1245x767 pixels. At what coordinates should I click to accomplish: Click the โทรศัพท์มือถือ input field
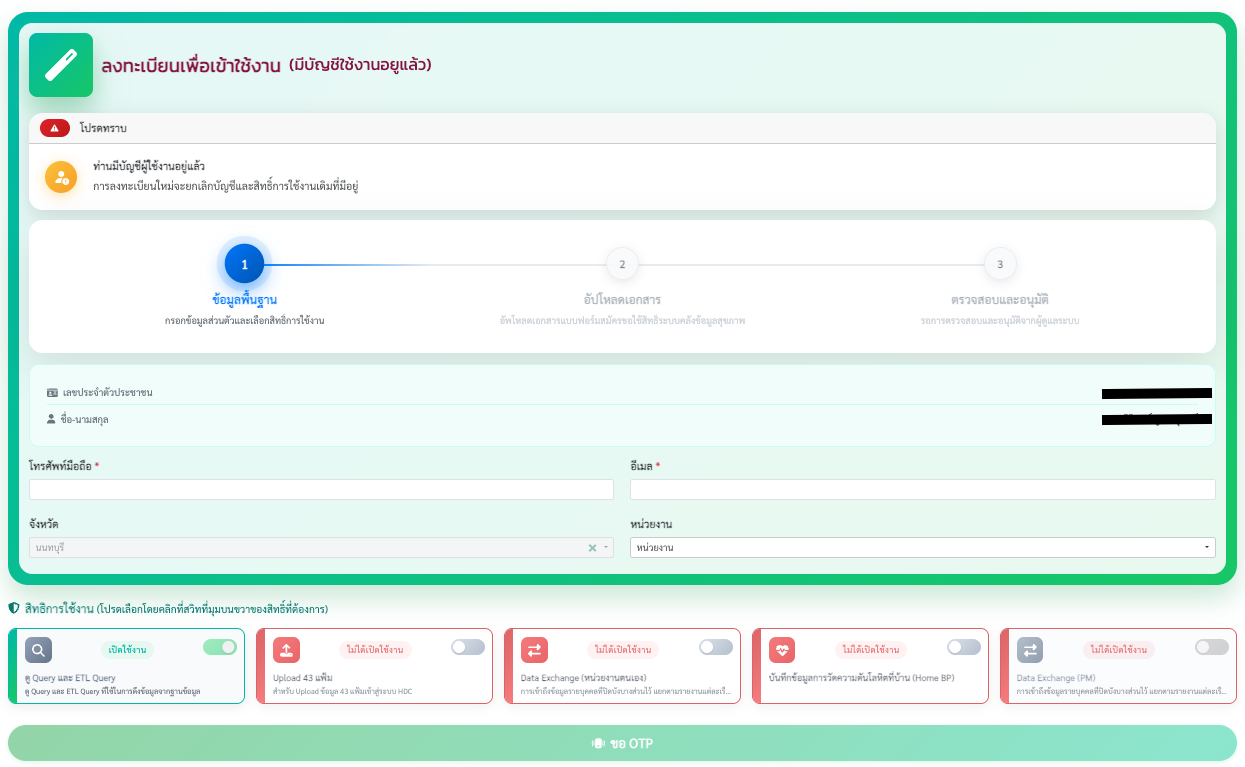tap(321, 489)
